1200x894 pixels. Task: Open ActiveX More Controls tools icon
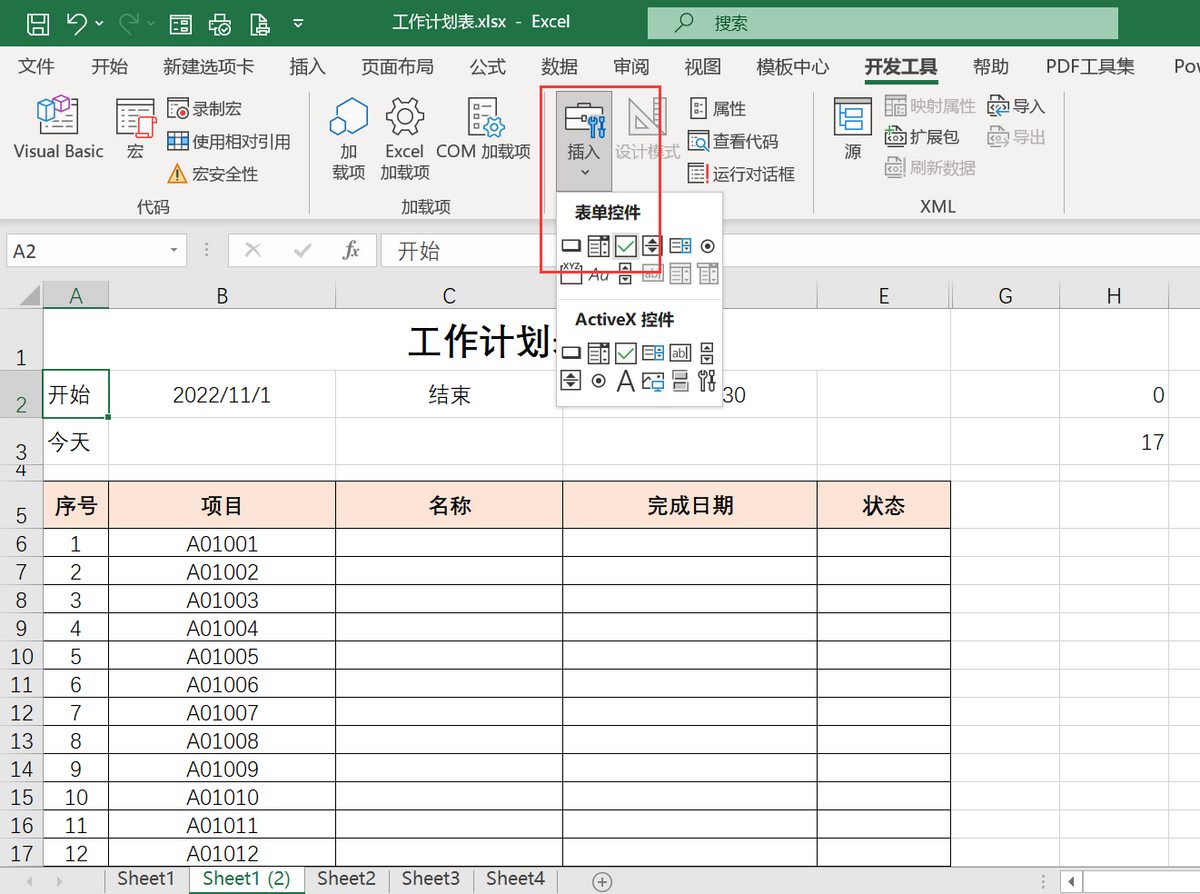(x=707, y=380)
